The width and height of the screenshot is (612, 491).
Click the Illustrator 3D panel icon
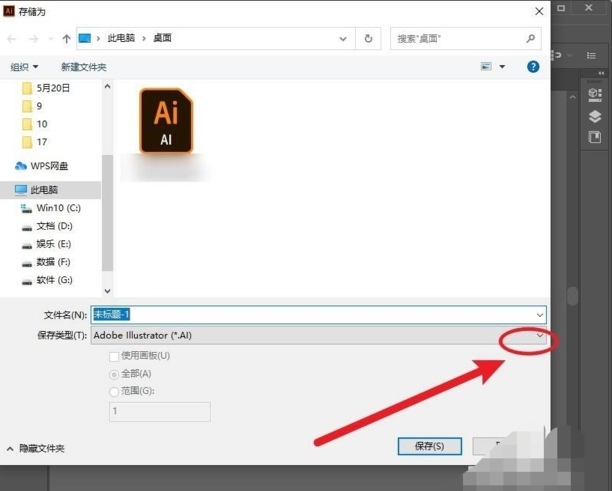point(595,95)
